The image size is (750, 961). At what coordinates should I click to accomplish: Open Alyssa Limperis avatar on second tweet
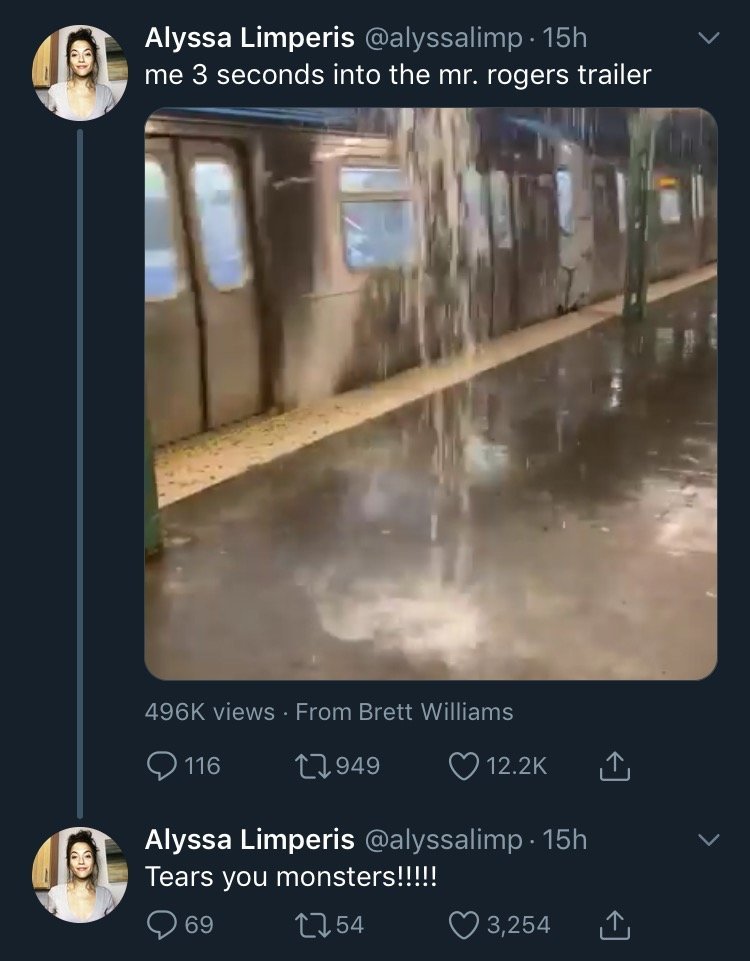[x=80, y=875]
